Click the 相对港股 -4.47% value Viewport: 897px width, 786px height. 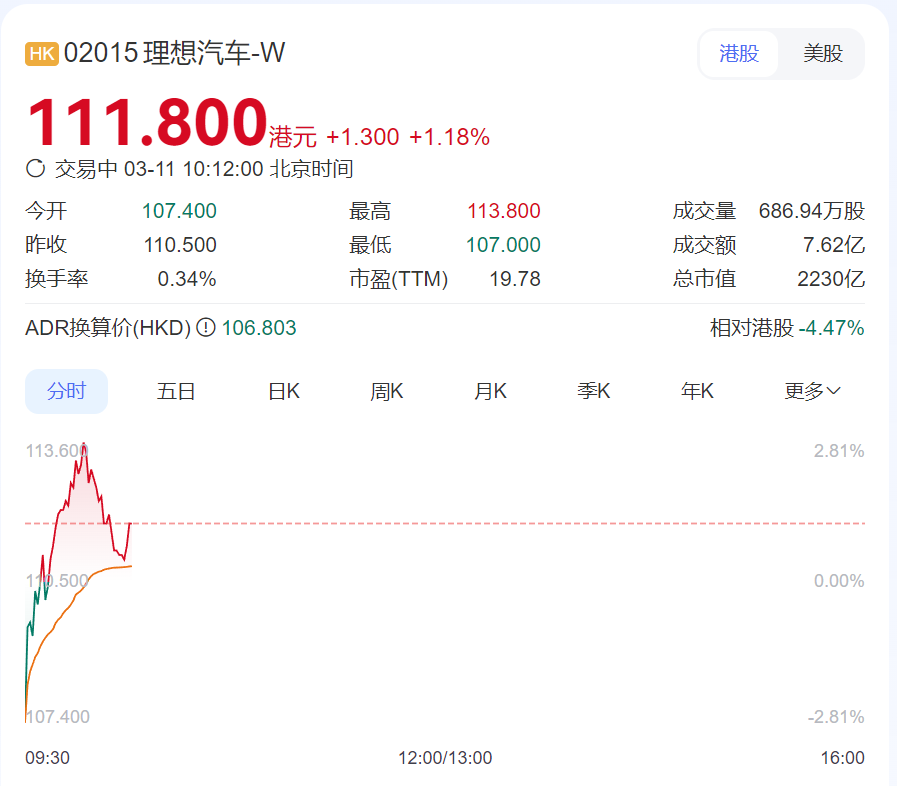pos(831,328)
